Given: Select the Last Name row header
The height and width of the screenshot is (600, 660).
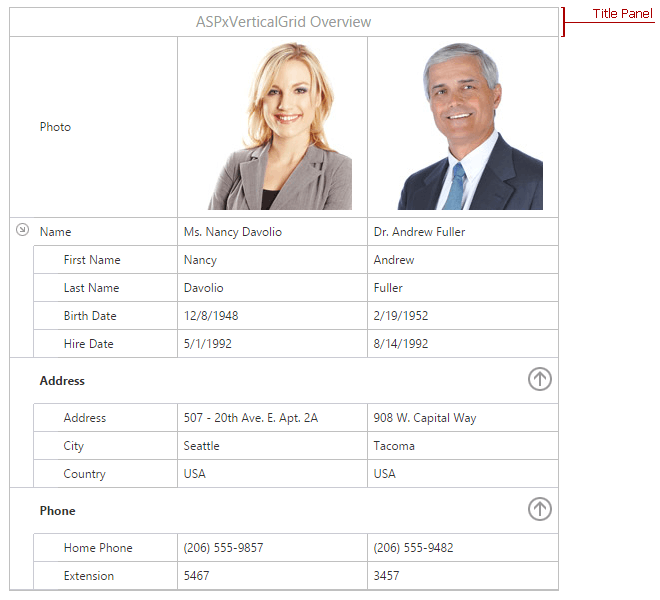Looking at the screenshot, I should tap(106, 288).
